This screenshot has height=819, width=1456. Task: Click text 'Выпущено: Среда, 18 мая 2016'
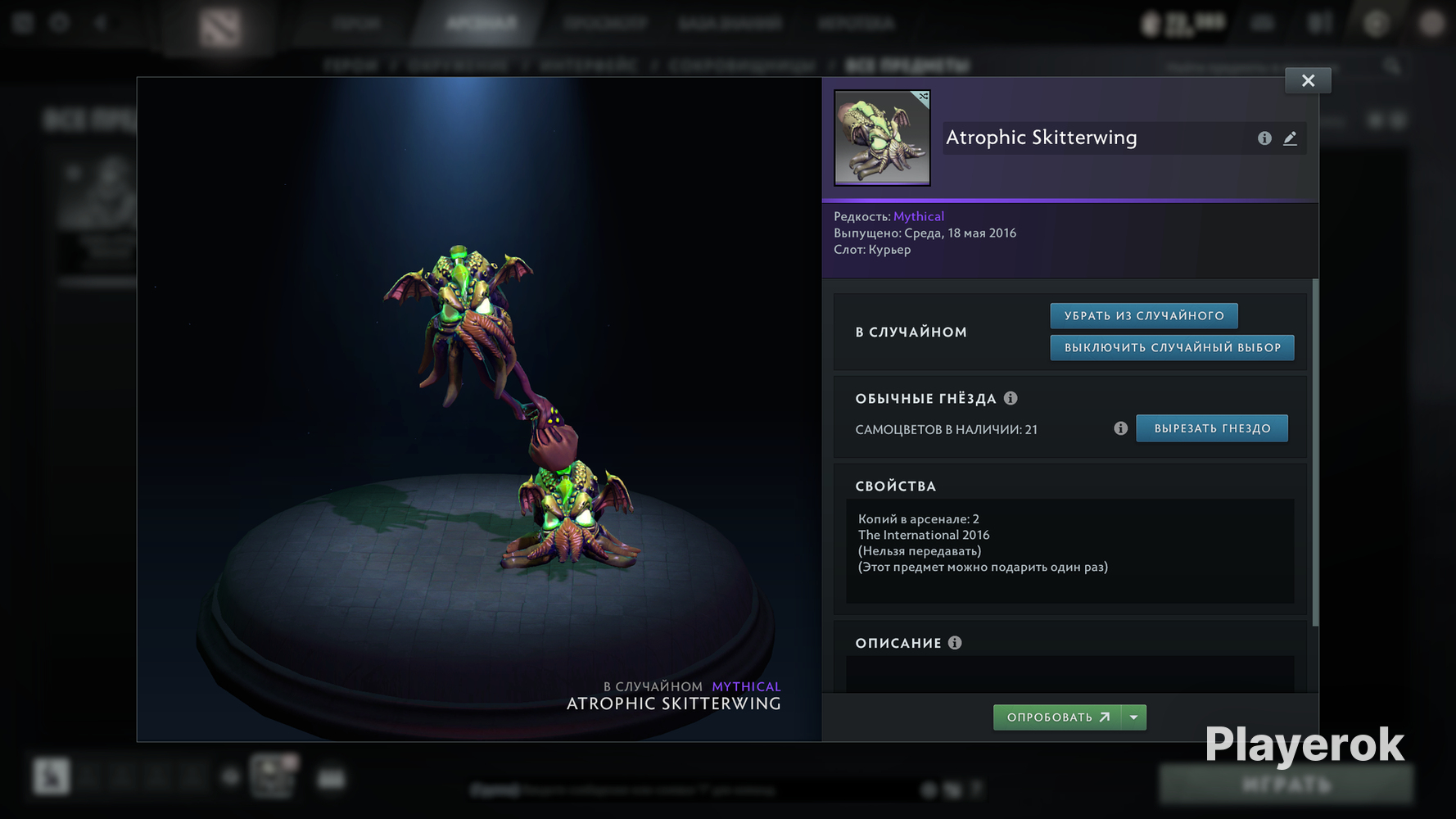point(925,233)
